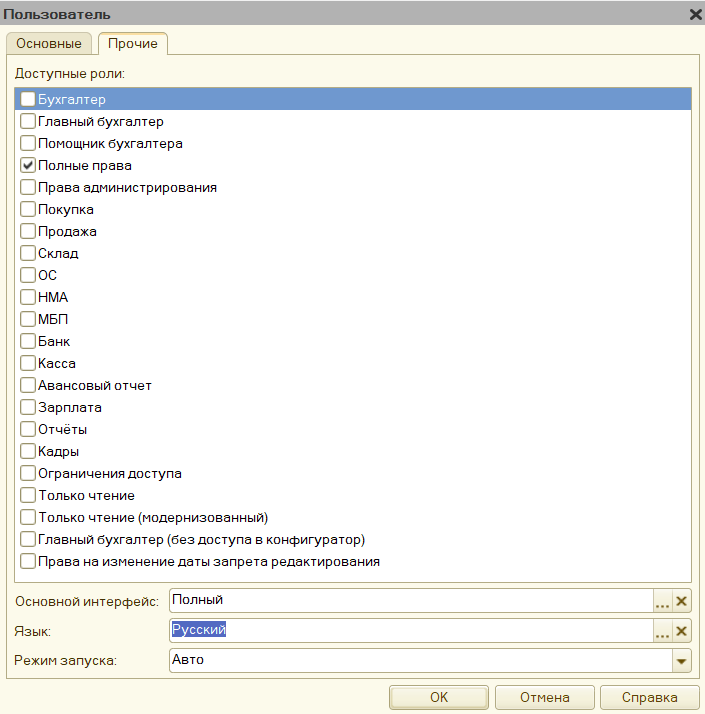Tick the Главный бухгалтер checkbox
705x714 pixels.
pyautogui.click(x=28, y=122)
